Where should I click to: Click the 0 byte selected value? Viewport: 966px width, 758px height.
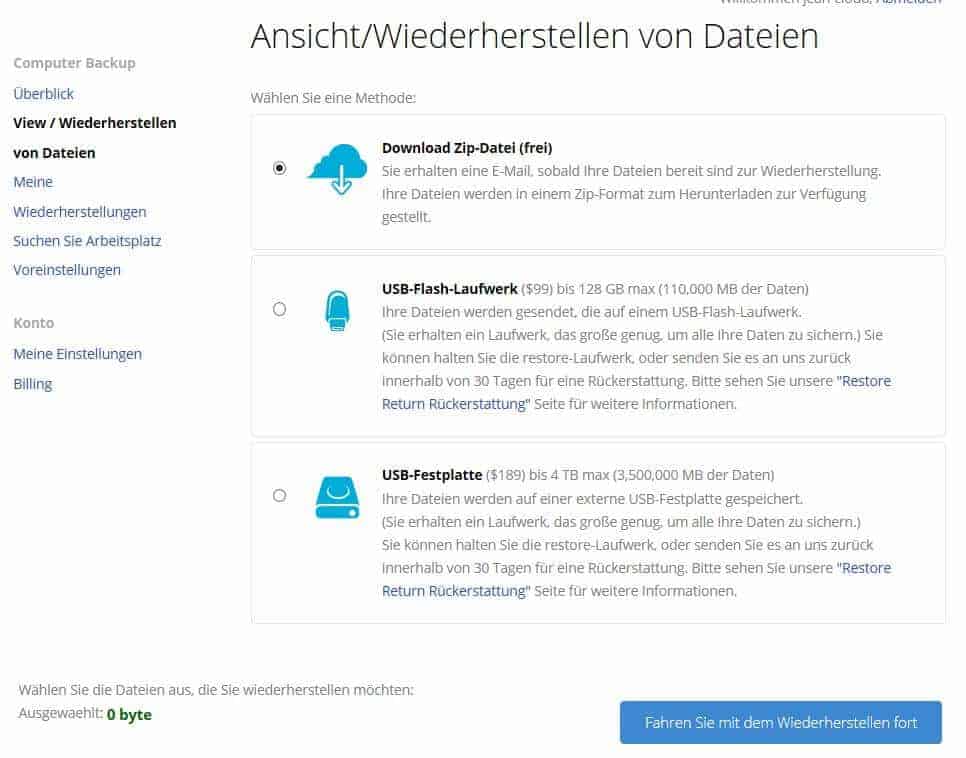129,714
